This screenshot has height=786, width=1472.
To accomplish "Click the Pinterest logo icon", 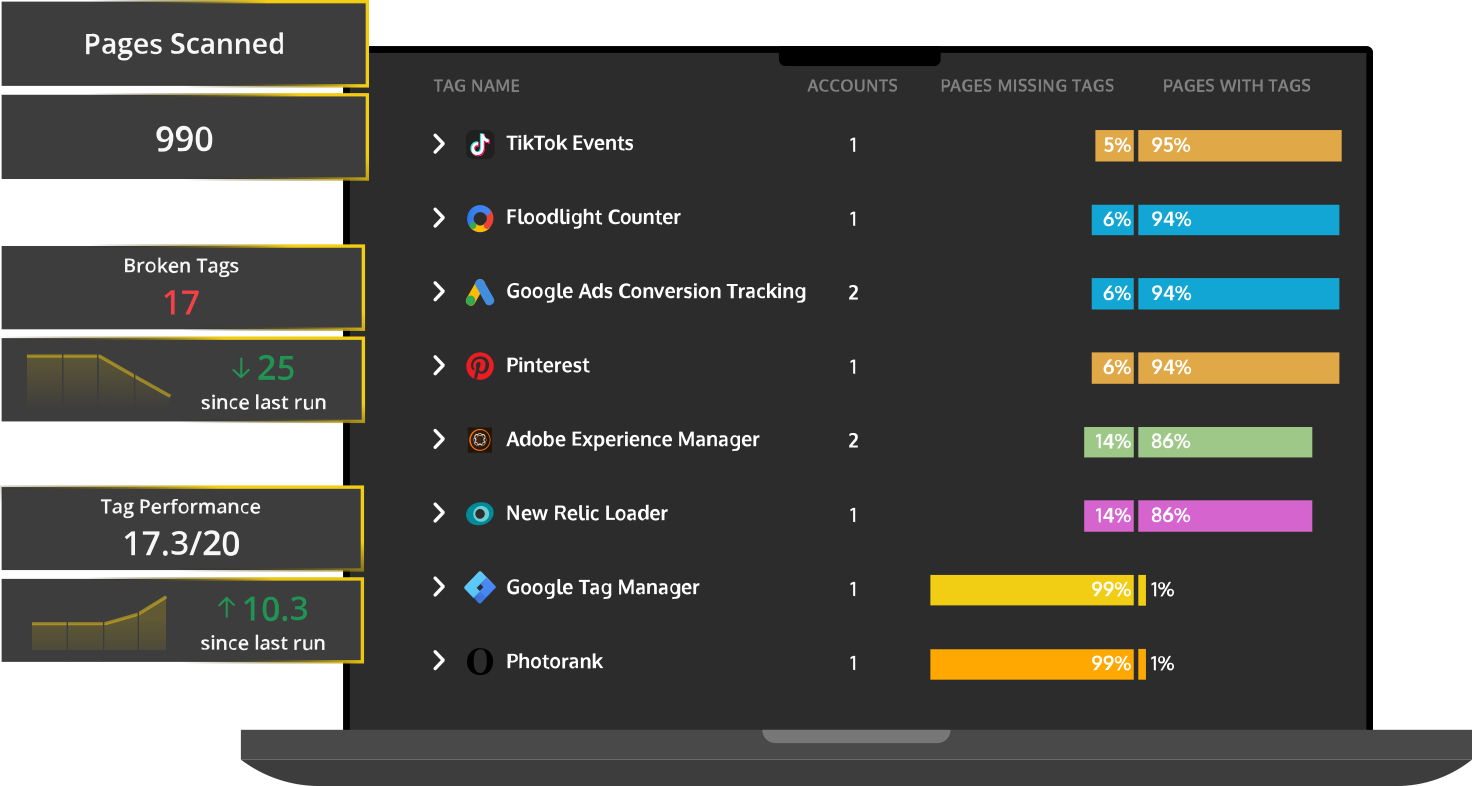I will (x=480, y=367).
